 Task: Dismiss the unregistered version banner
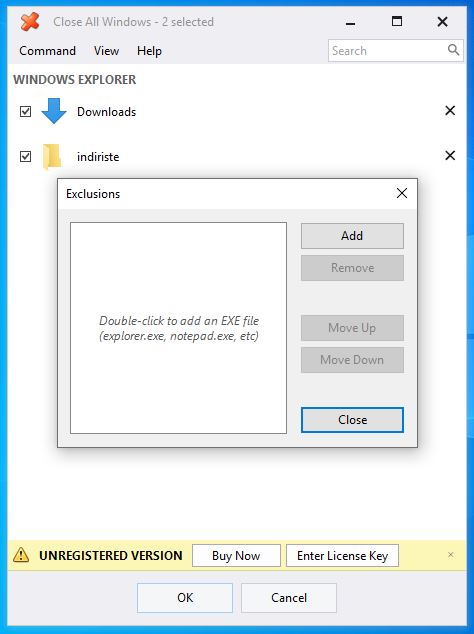451,555
